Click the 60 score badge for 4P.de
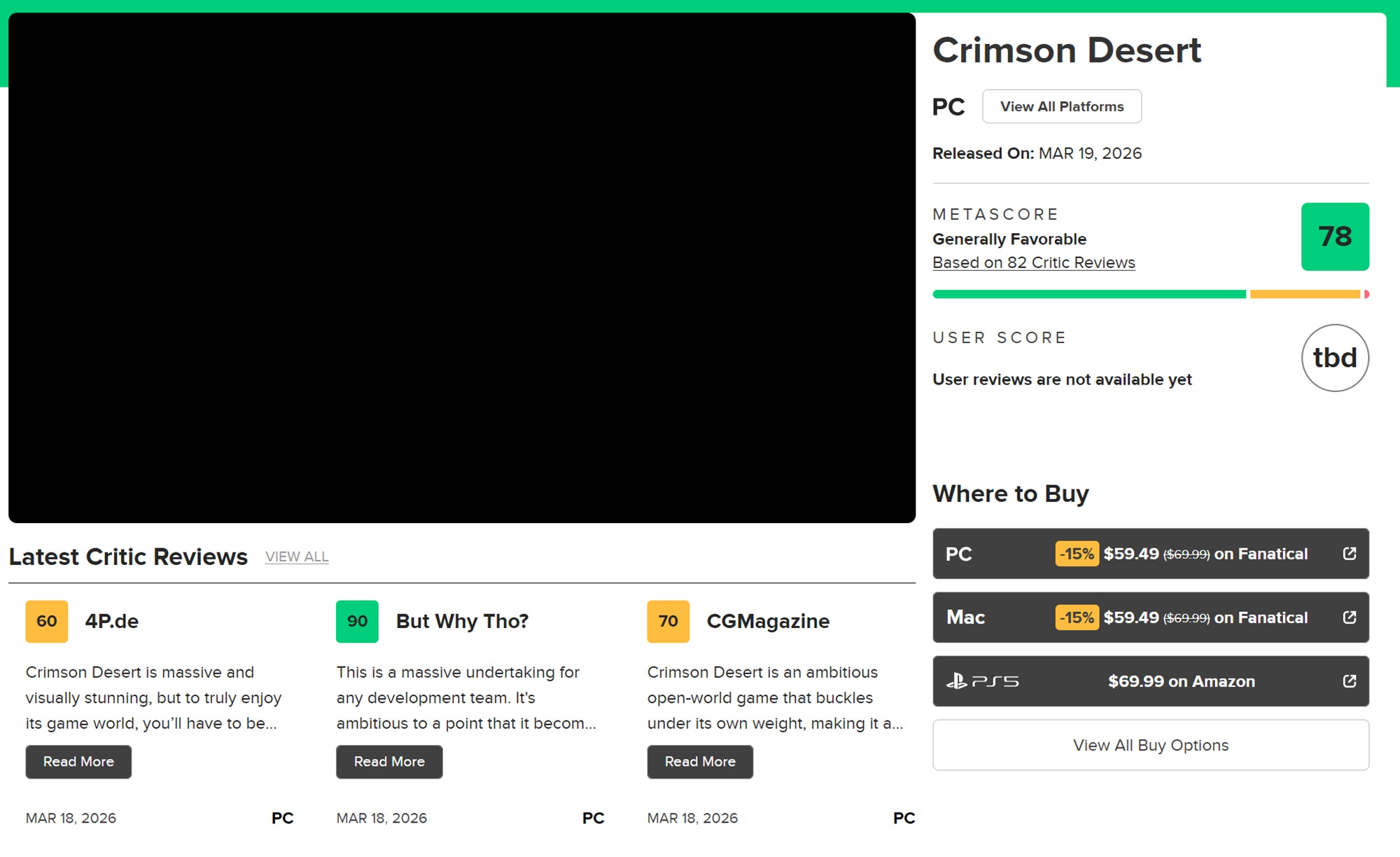Viewport: 1400px width, 857px height. click(47, 621)
